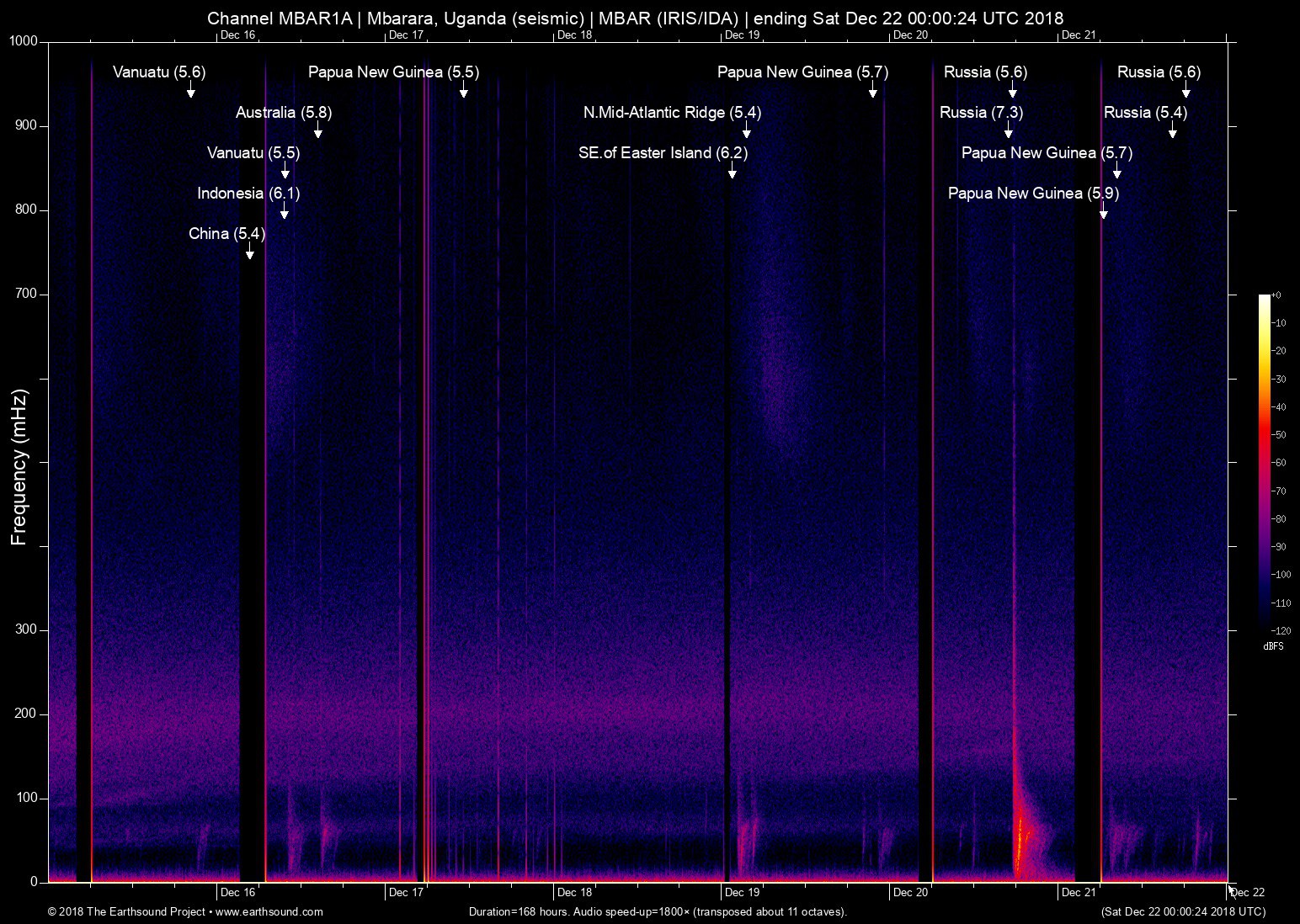
Task: Select the Papua New Guinea (5.5) event label
Action: pos(393,72)
